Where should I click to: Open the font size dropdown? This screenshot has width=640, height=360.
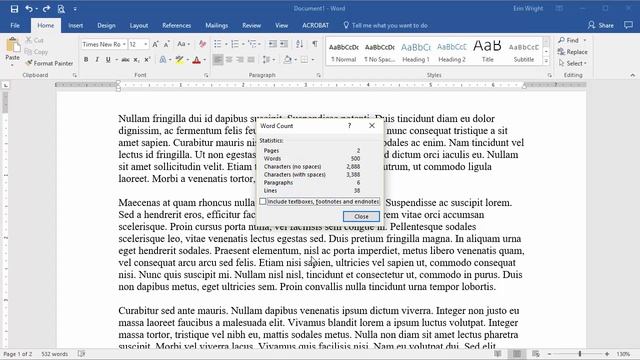point(146,44)
